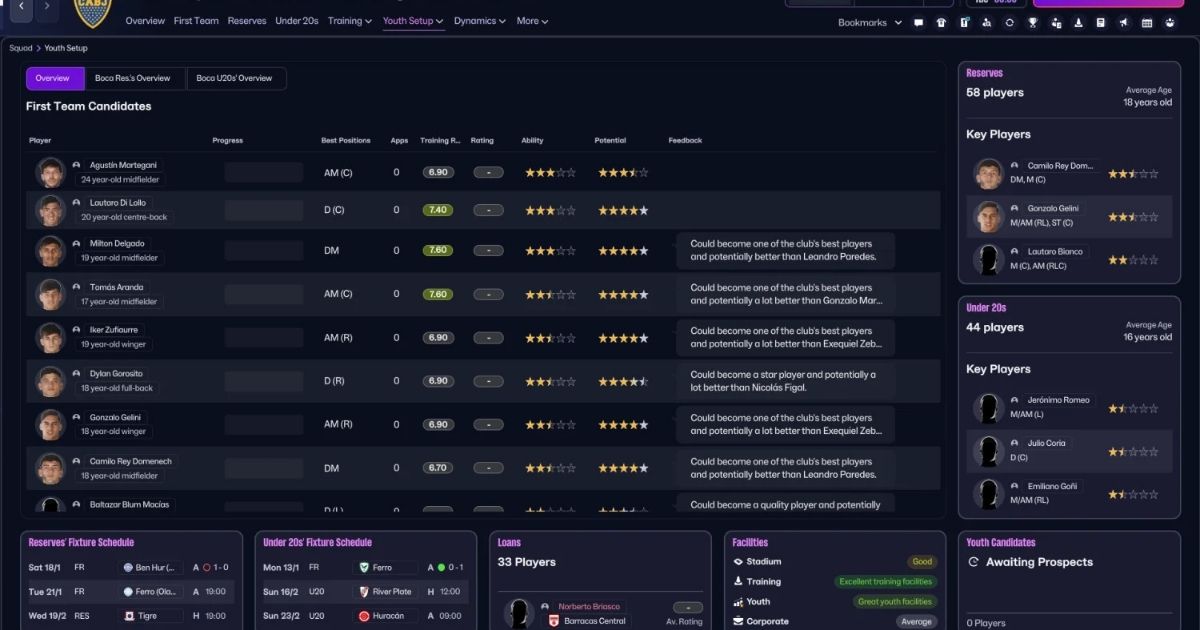Open the calendar schedule icon
Viewport: 1200px width, 630px height.
(1146, 23)
